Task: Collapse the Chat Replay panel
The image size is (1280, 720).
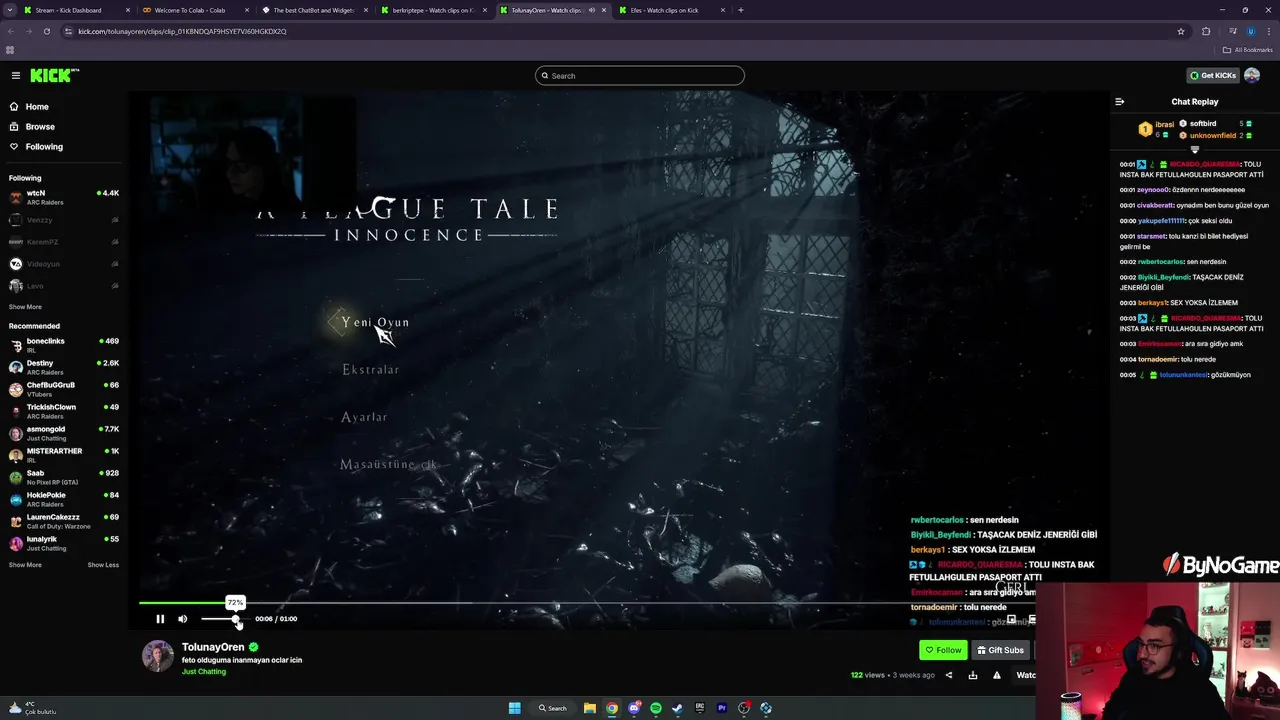Action: tap(1119, 101)
